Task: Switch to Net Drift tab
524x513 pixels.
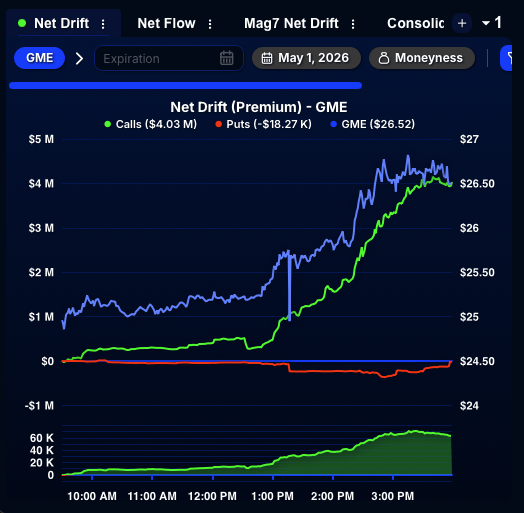Action: tap(61, 23)
